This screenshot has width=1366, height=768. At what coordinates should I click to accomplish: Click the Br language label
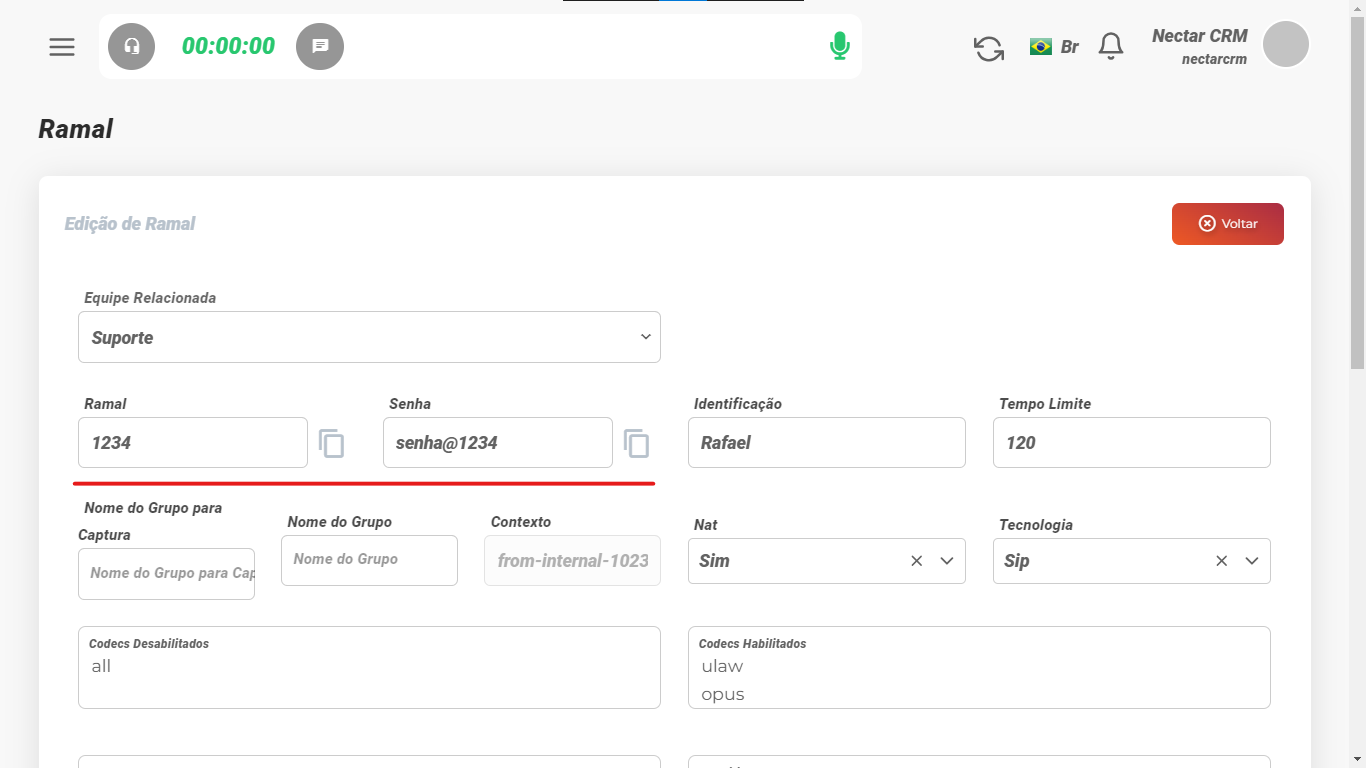(1070, 47)
